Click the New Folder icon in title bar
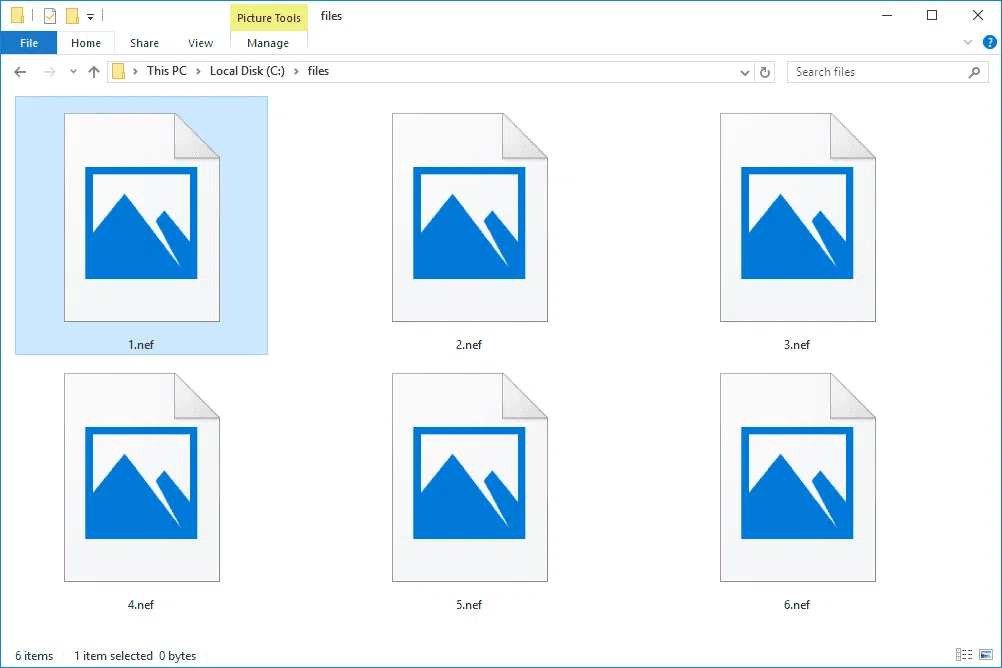This screenshot has width=1002, height=668. tap(72, 16)
